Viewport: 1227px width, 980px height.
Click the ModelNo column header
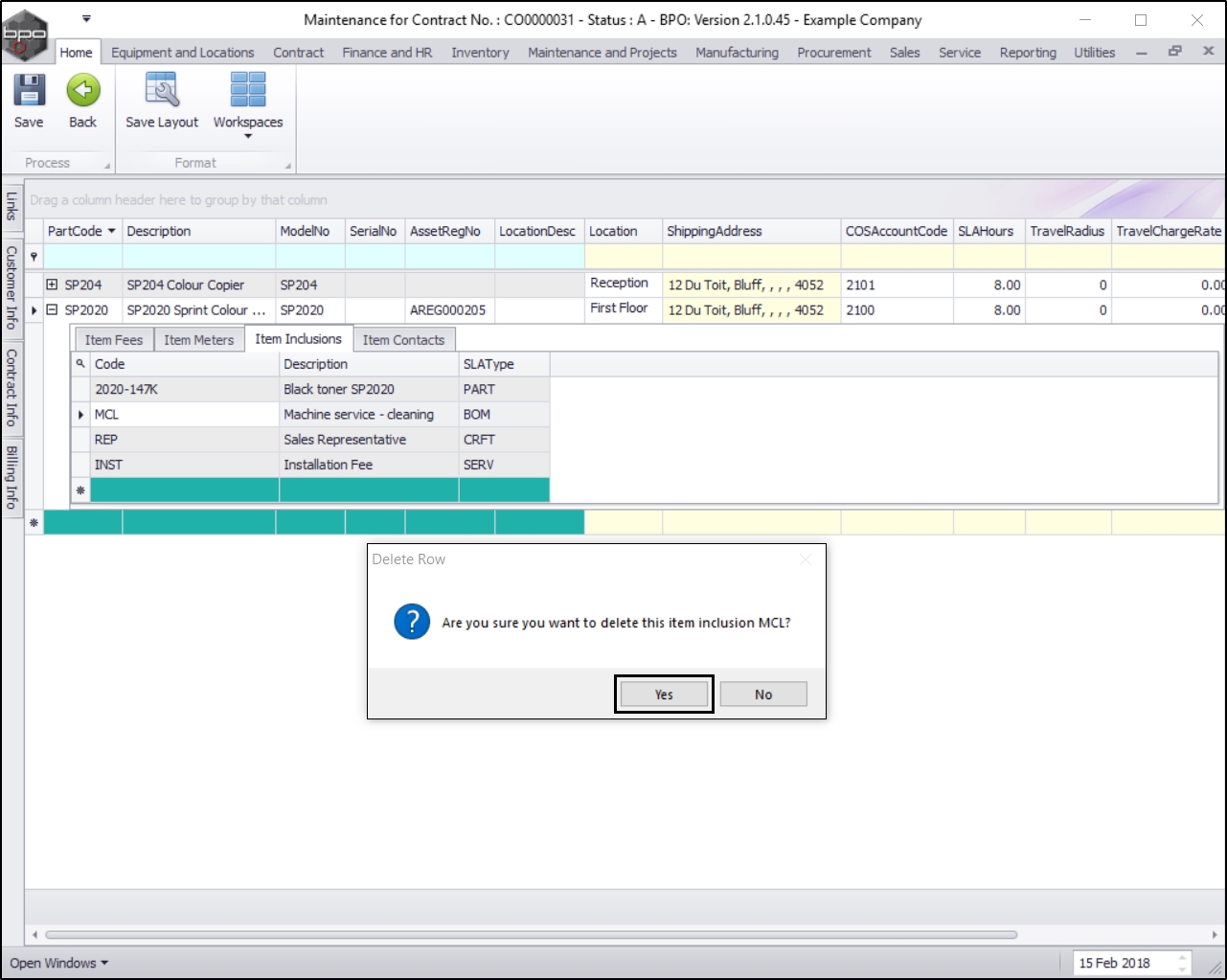[x=310, y=231]
